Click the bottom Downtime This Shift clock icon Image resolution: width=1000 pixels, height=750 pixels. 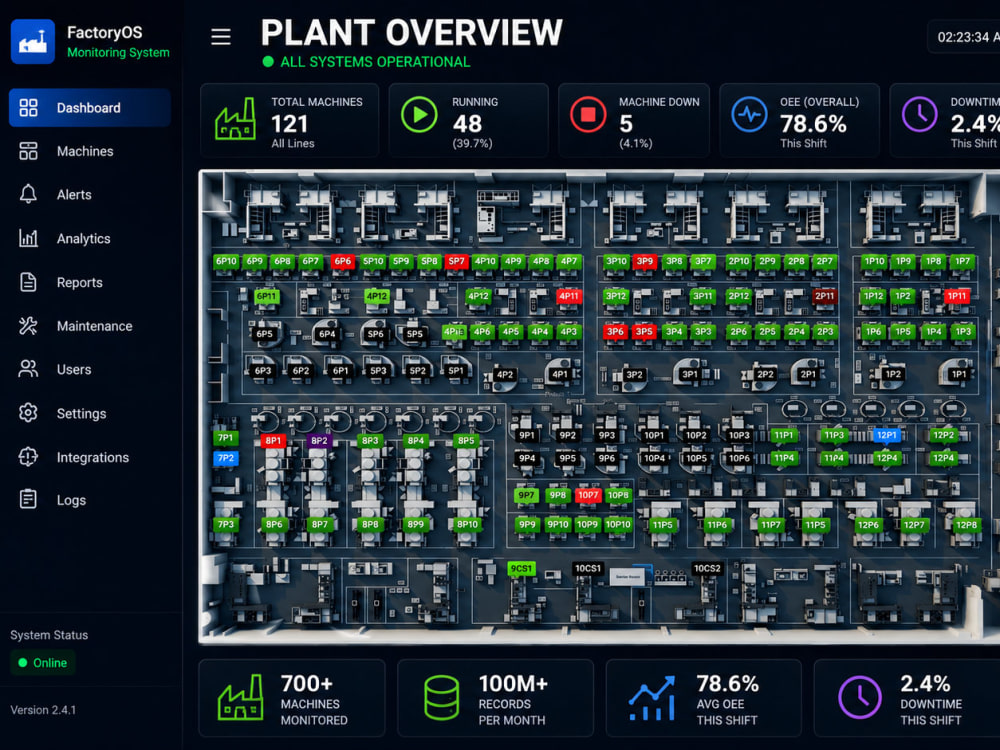point(860,698)
